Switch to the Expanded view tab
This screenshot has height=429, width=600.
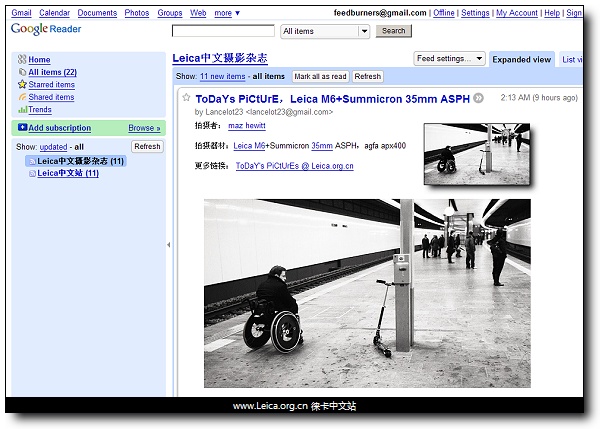tap(521, 60)
